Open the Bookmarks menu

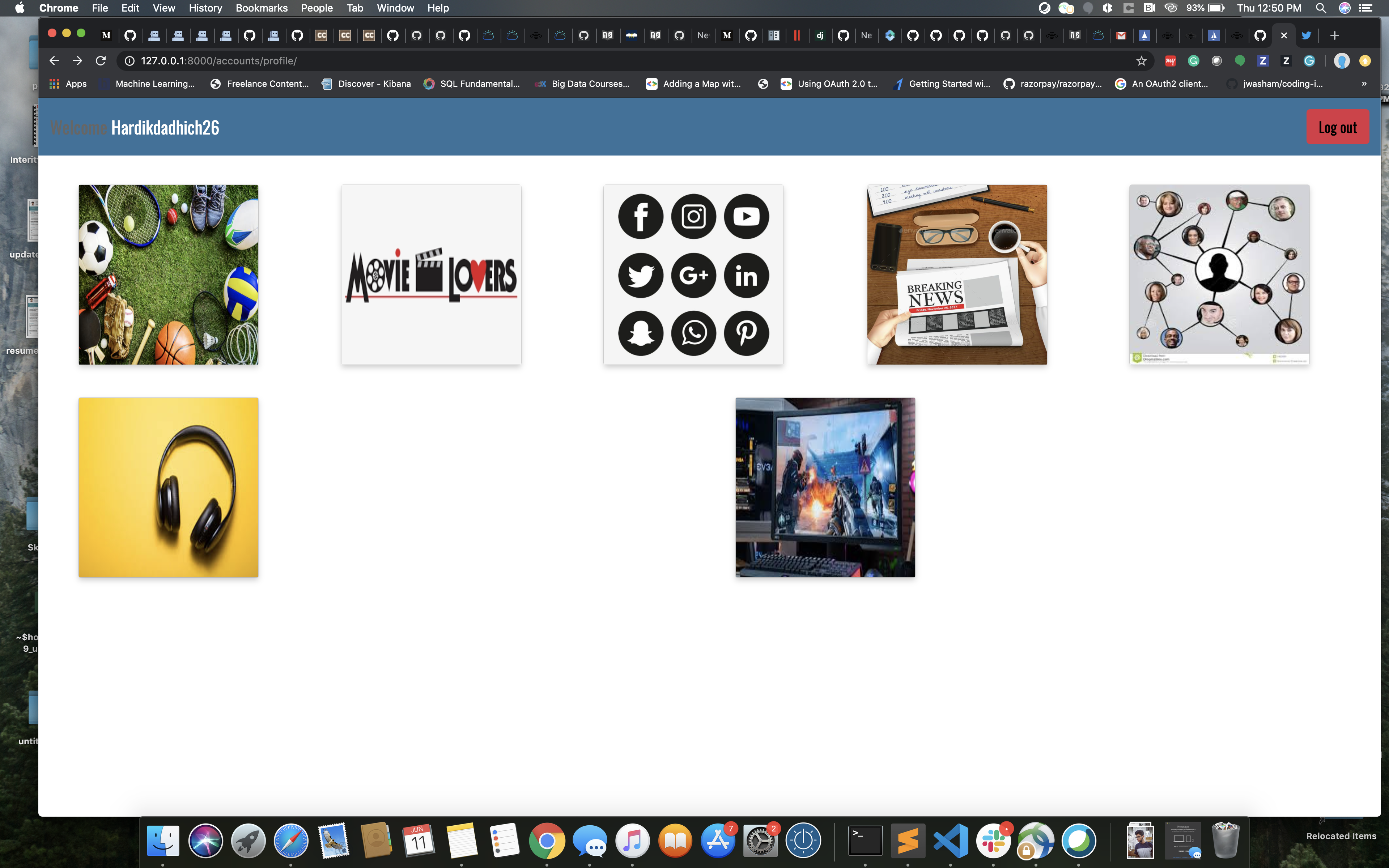[261, 8]
